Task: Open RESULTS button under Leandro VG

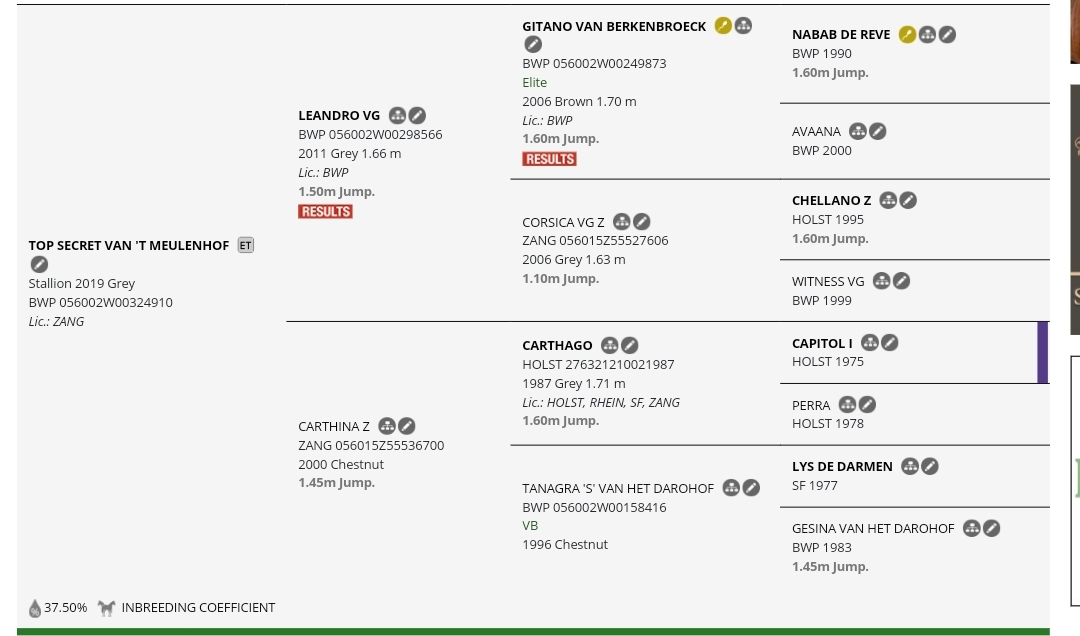Action: (x=326, y=212)
